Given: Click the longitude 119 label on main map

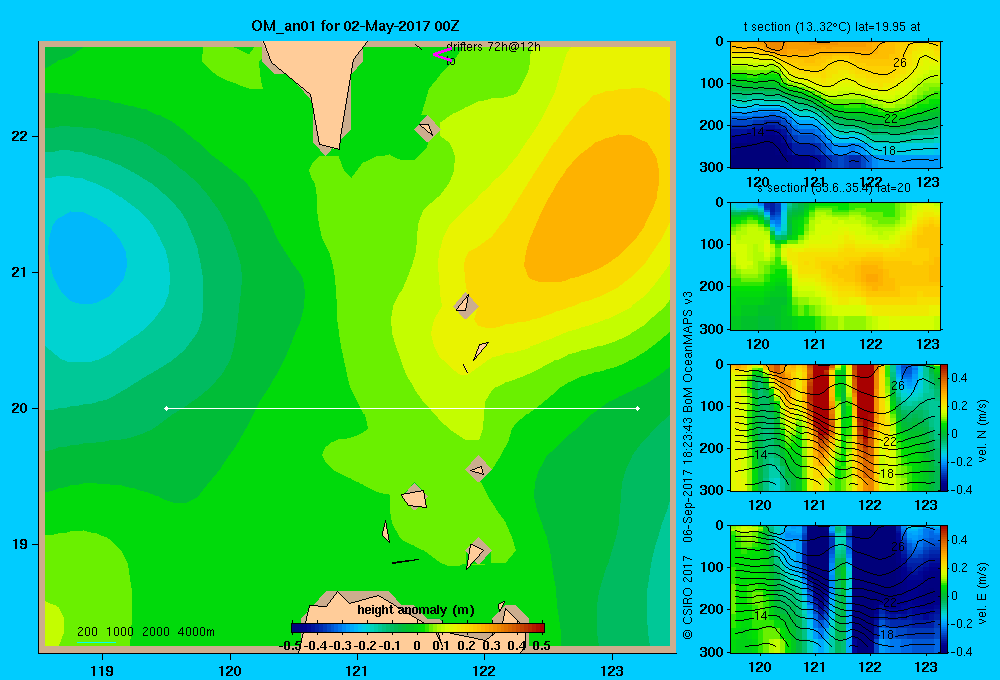Looking at the screenshot, I should point(102,671).
